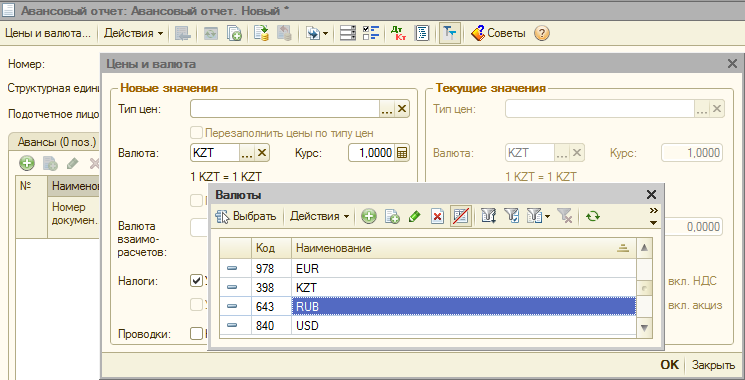Copy the selected currency in Валюты toolbar
The height and width of the screenshot is (380, 745).
pos(392,217)
